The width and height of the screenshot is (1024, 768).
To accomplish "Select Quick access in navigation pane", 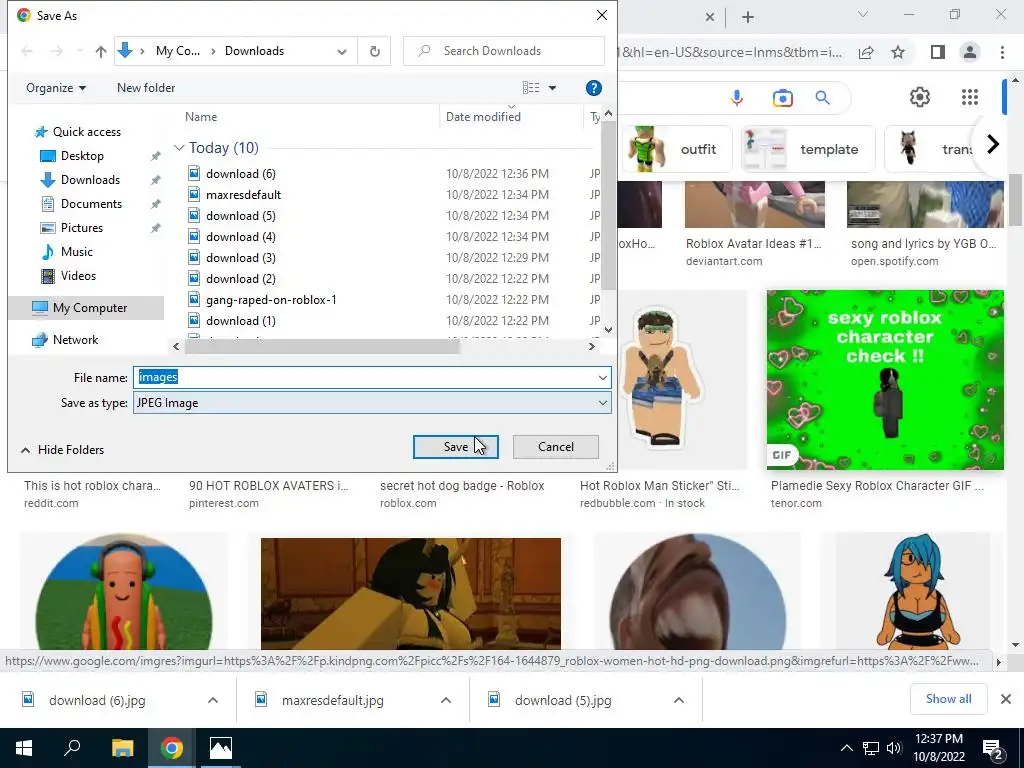I will (86, 132).
